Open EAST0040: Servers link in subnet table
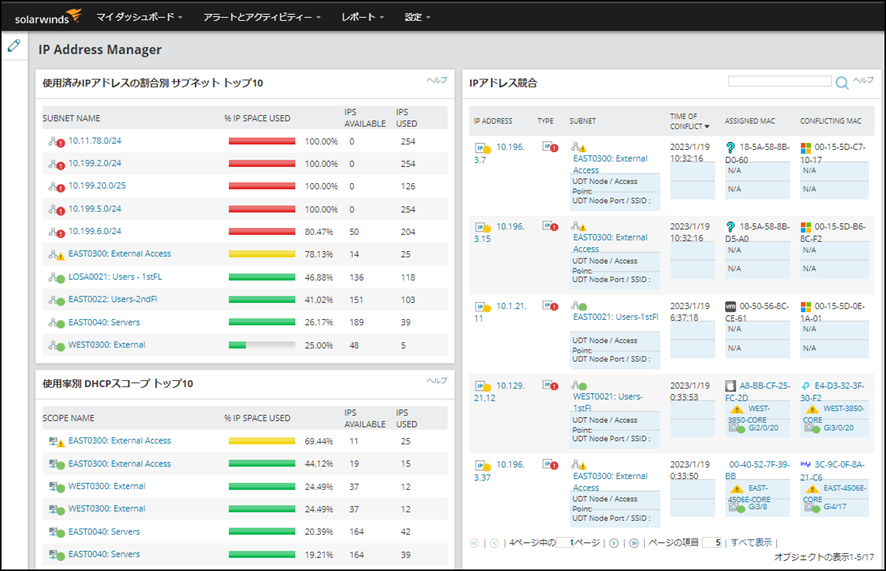The image size is (886, 571). [104, 322]
